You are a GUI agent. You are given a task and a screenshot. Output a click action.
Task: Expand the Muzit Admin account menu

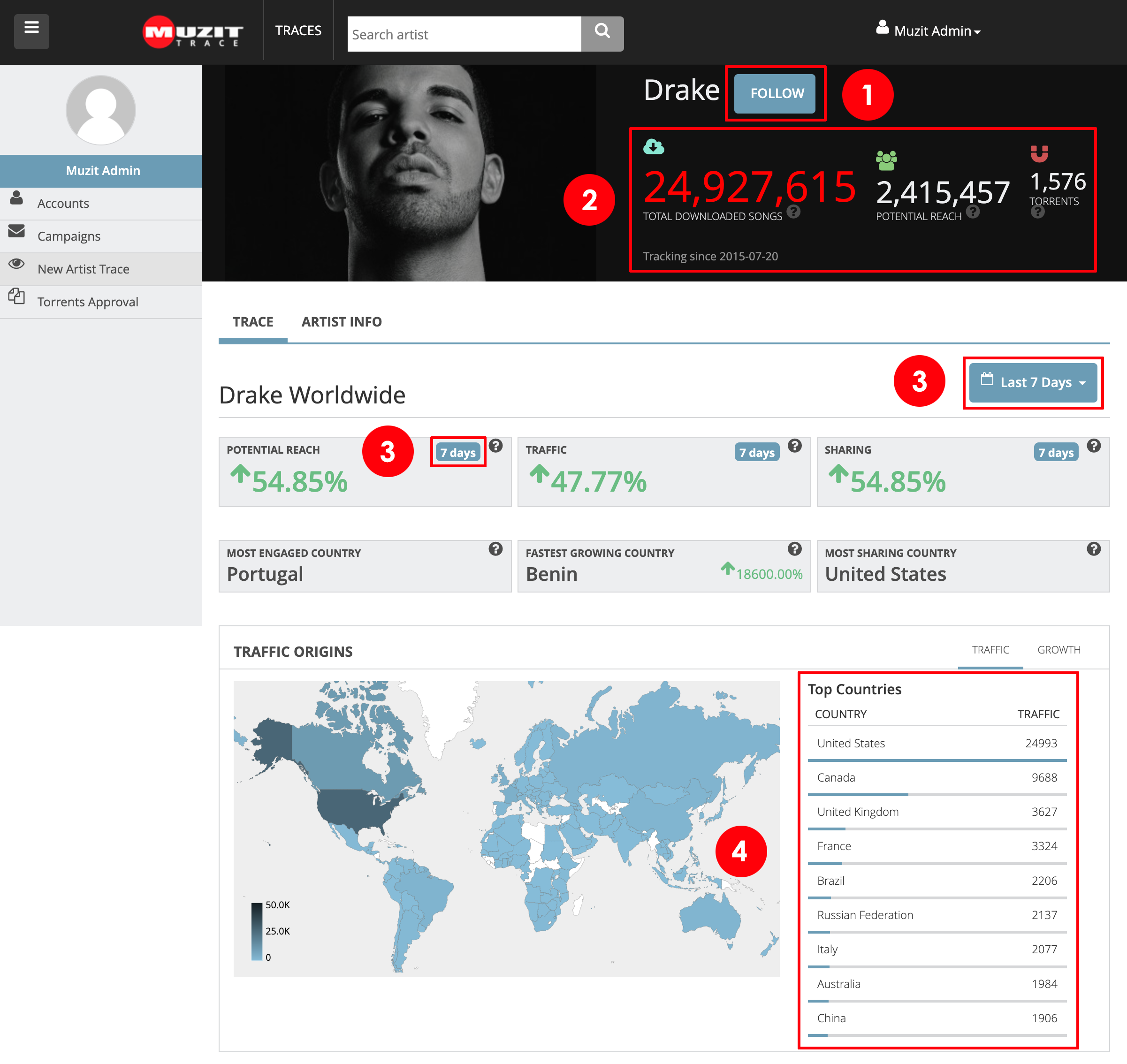click(x=928, y=30)
